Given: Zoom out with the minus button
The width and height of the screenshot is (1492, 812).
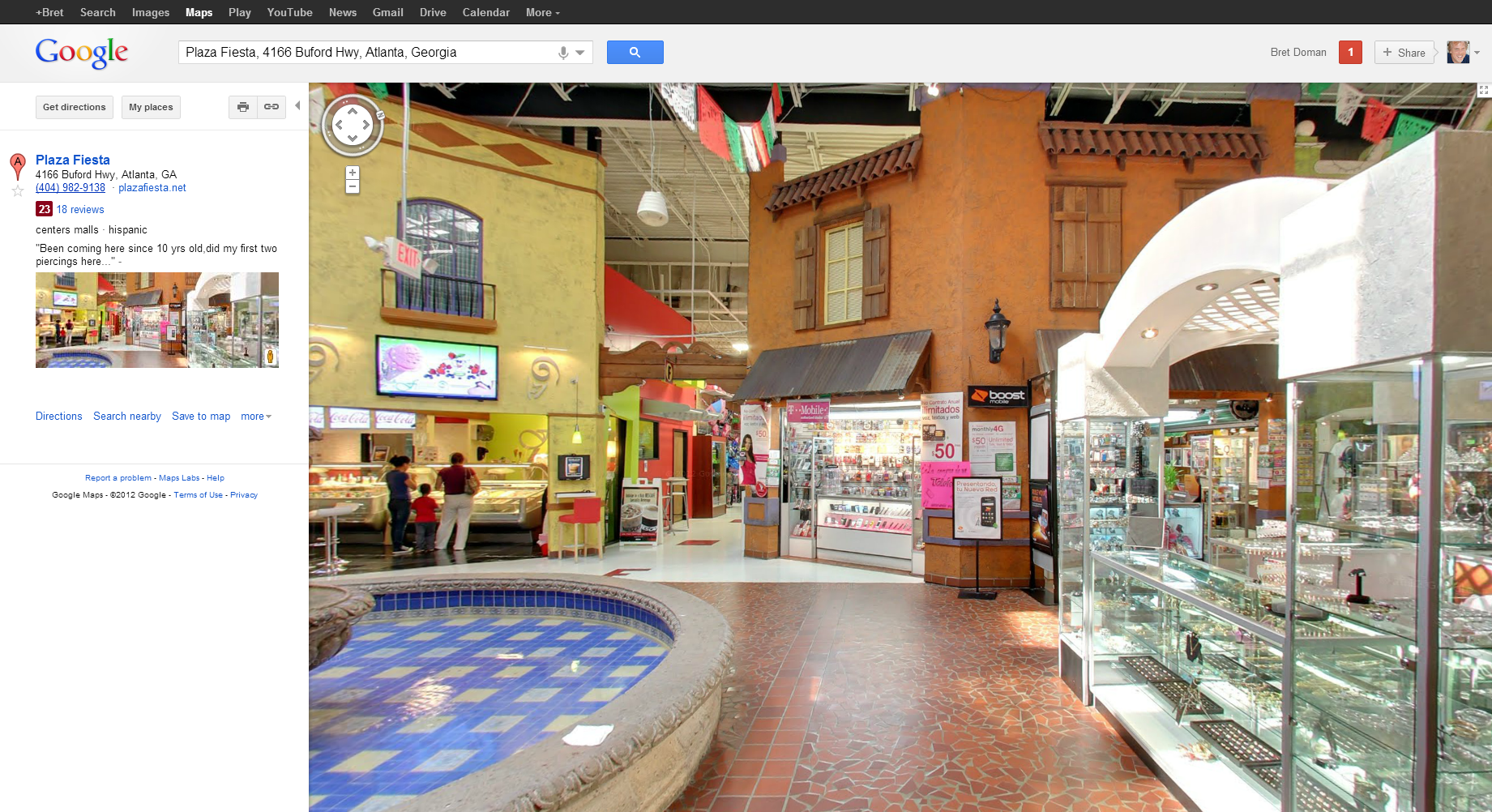Looking at the screenshot, I should click(x=353, y=187).
